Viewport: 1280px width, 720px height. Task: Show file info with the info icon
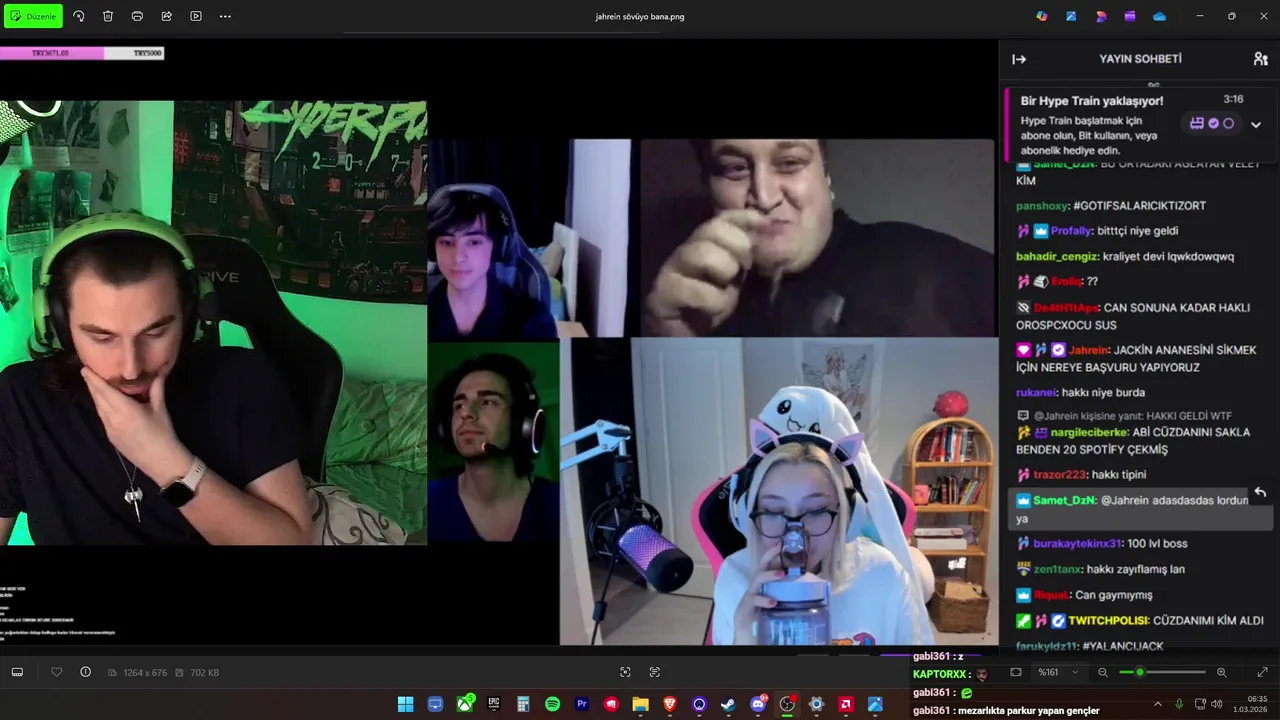click(85, 672)
